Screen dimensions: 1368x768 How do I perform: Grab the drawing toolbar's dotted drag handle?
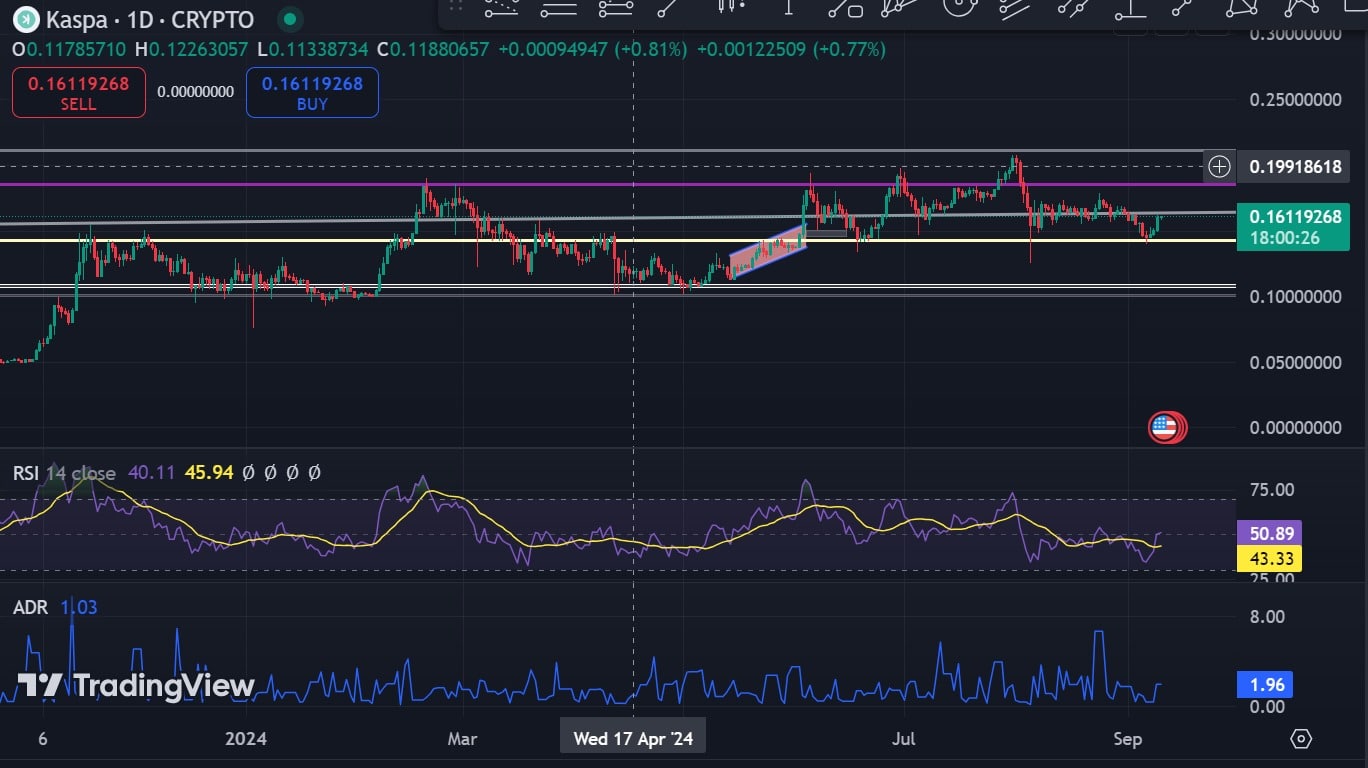455,7
